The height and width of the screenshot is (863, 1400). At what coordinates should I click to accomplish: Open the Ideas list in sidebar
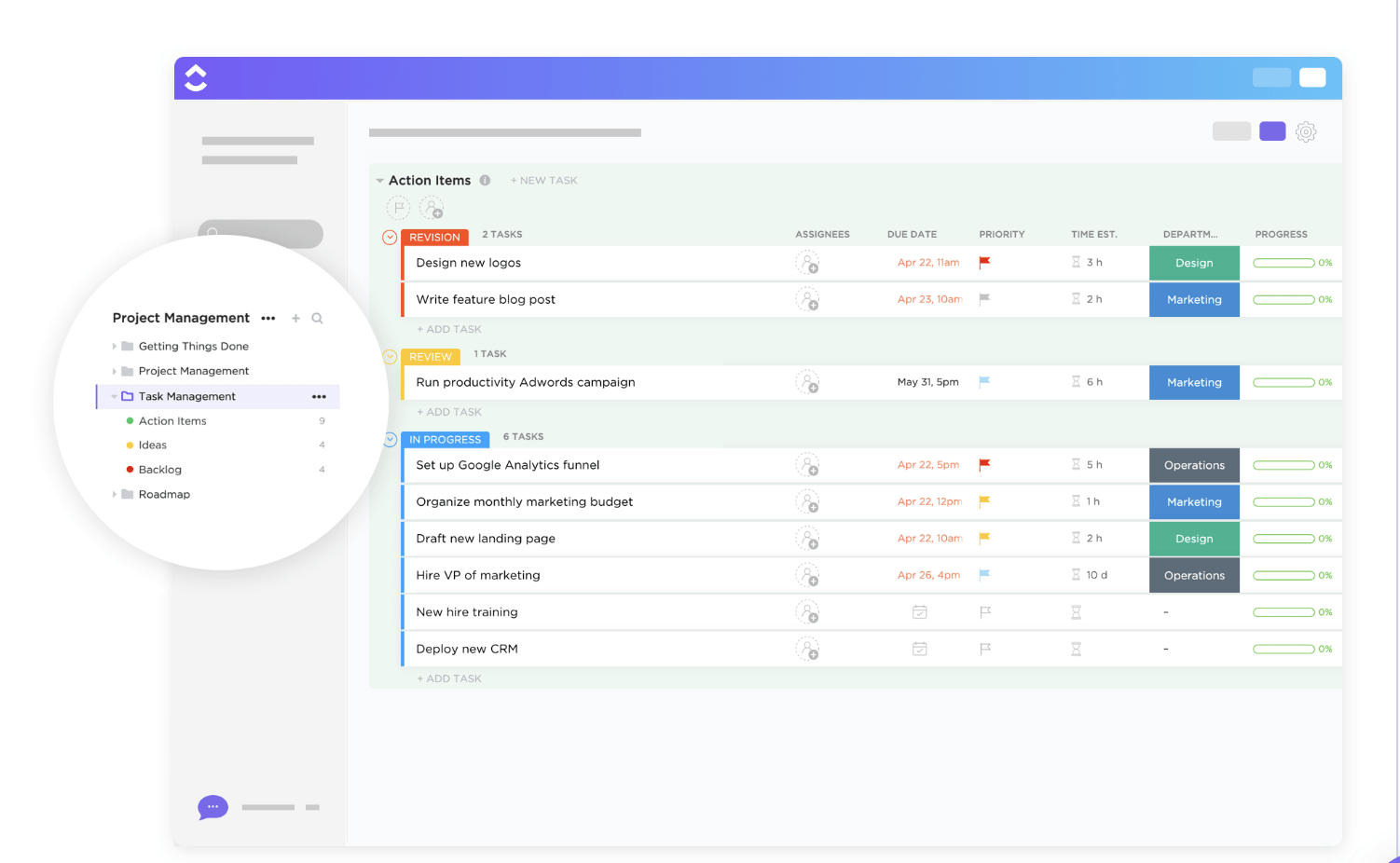(x=153, y=445)
